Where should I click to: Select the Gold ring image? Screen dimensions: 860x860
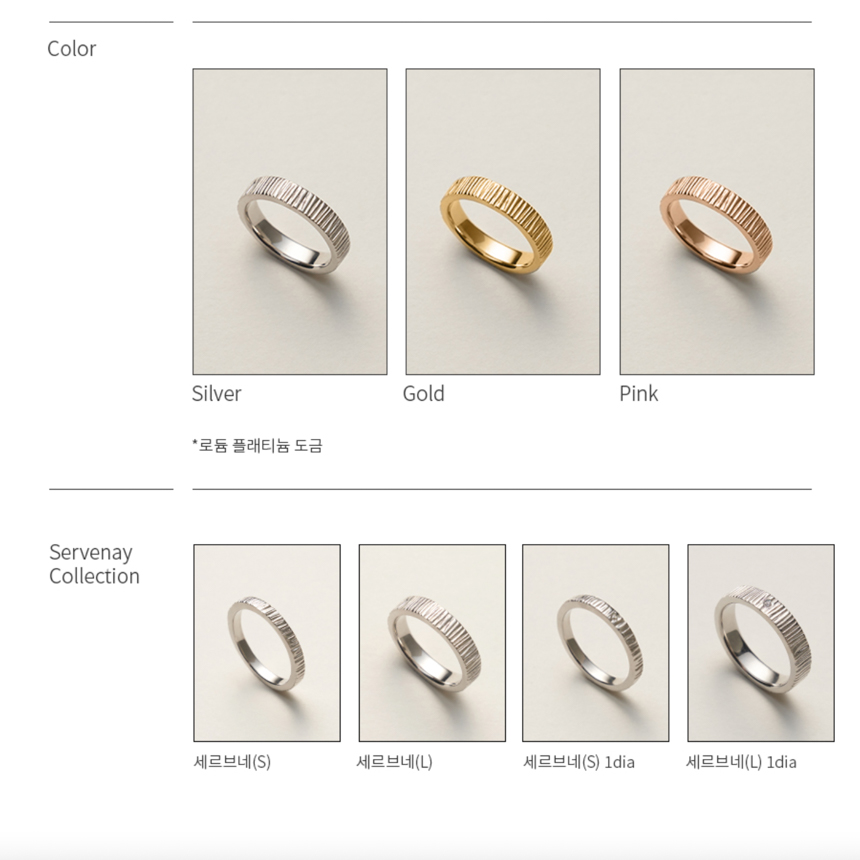[x=503, y=222]
